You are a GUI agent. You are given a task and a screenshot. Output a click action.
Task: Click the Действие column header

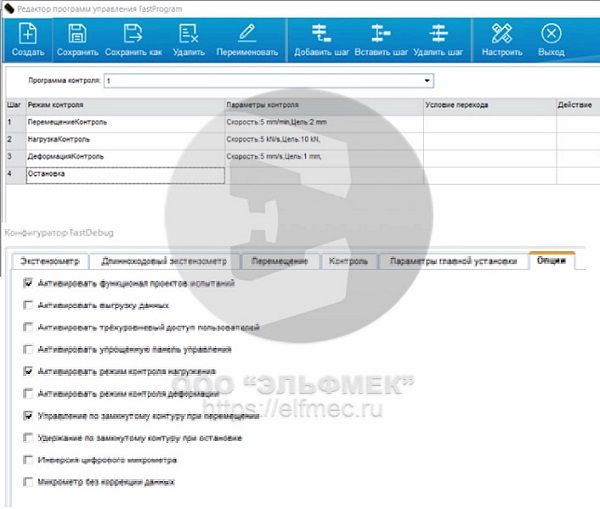coord(578,105)
